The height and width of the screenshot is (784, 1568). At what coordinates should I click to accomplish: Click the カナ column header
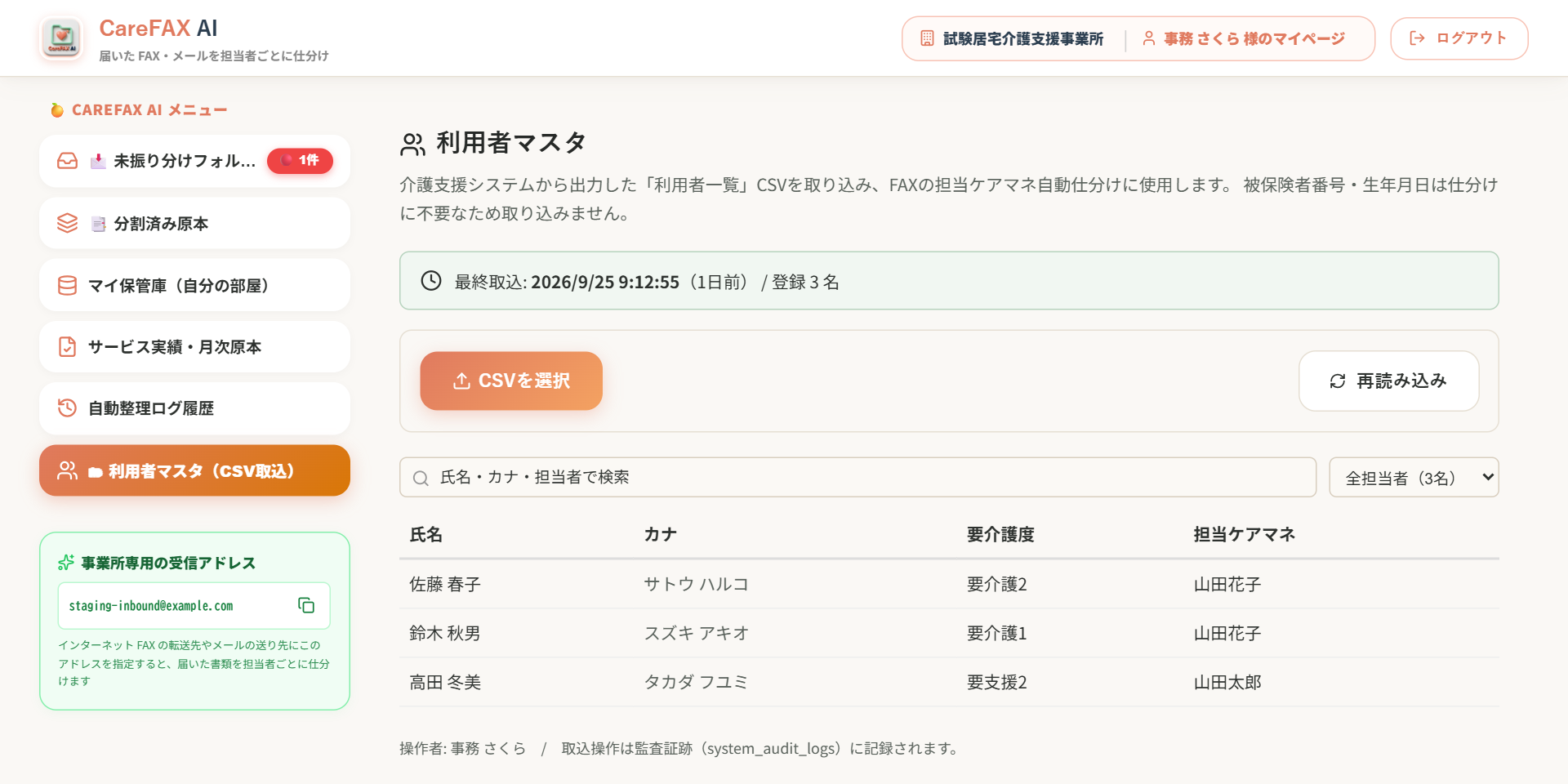661,534
